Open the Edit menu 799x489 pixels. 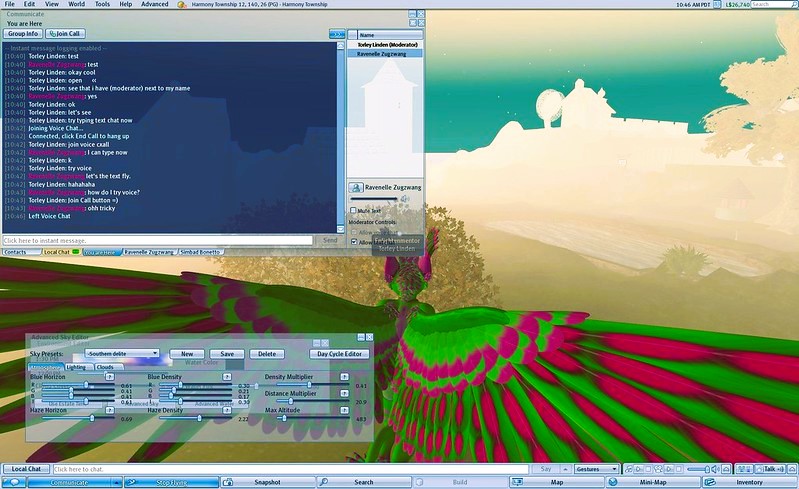pyautogui.click(x=30, y=4)
